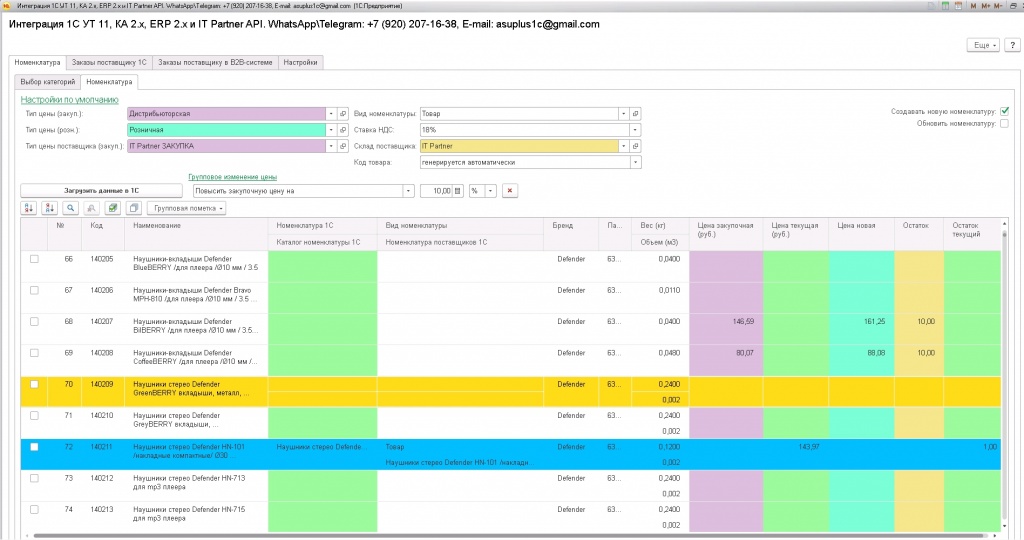Check row 68 checkbox for BilBERRY earphones

[35, 322]
